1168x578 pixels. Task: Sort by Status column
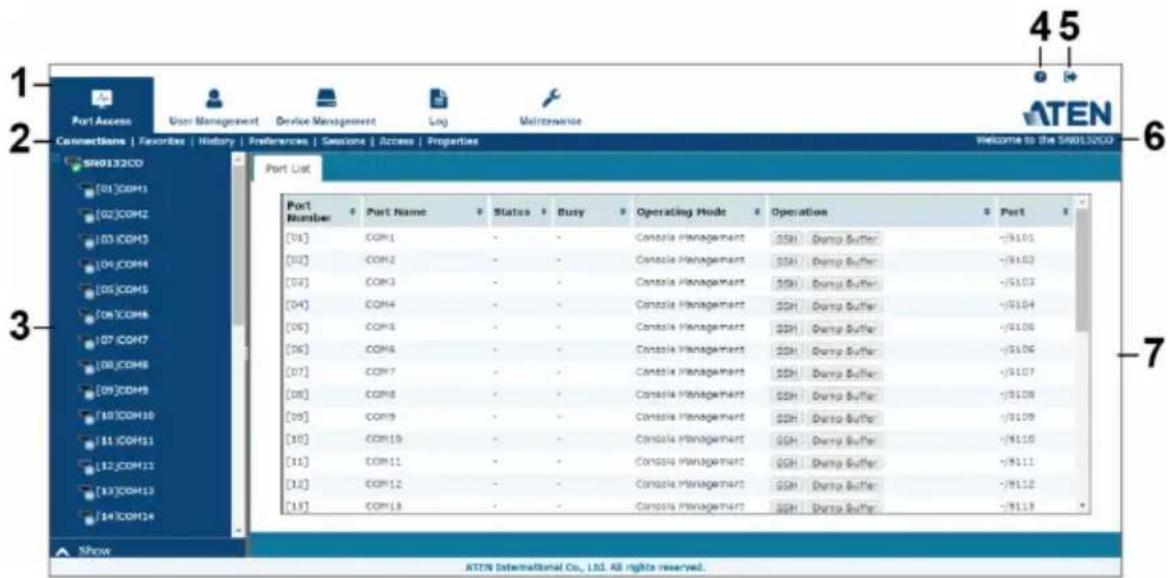(520, 212)
